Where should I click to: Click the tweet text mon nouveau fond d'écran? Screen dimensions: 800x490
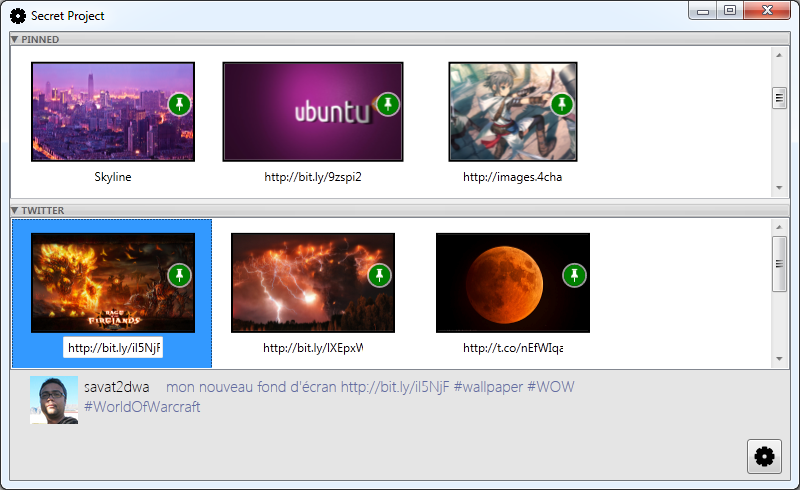click(251, 387)
